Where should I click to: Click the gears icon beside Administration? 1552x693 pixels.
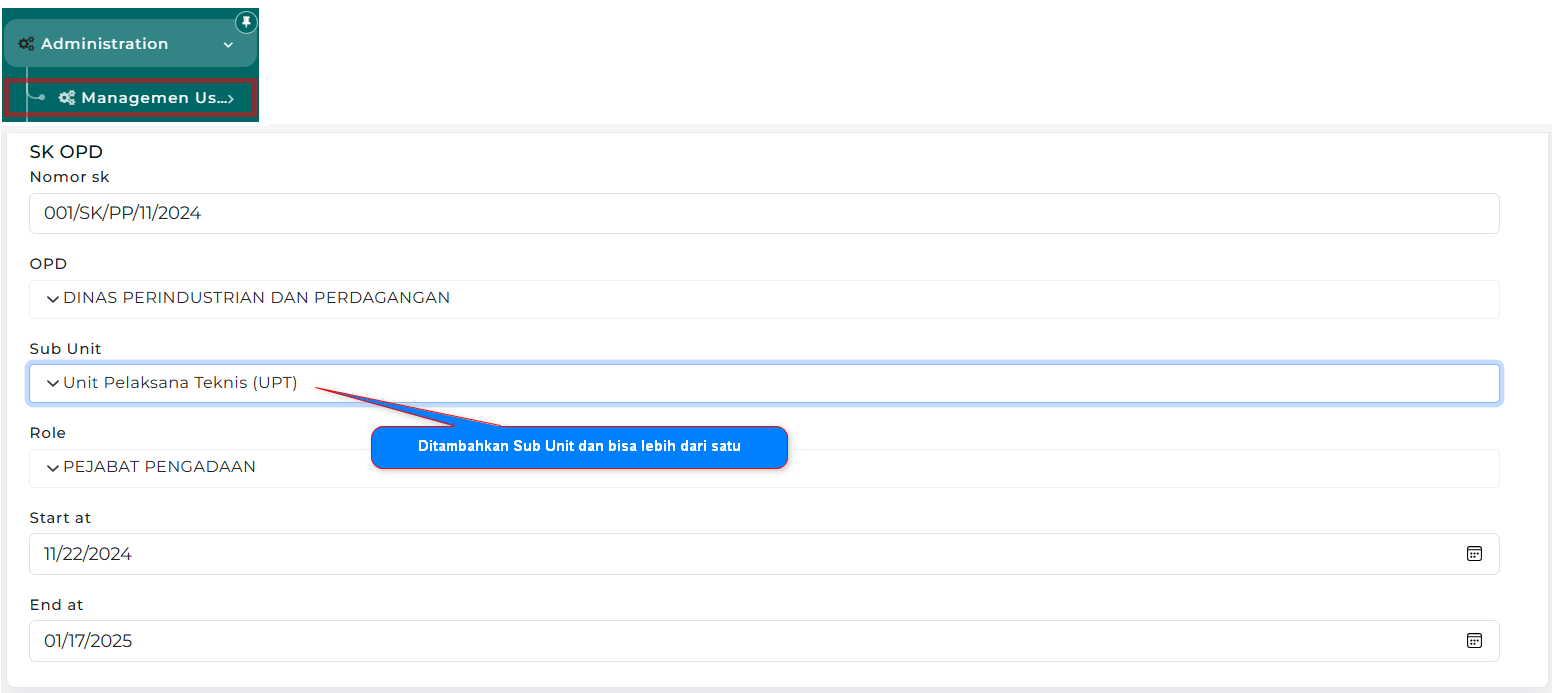pyautogui.click(x=27, y=44)
